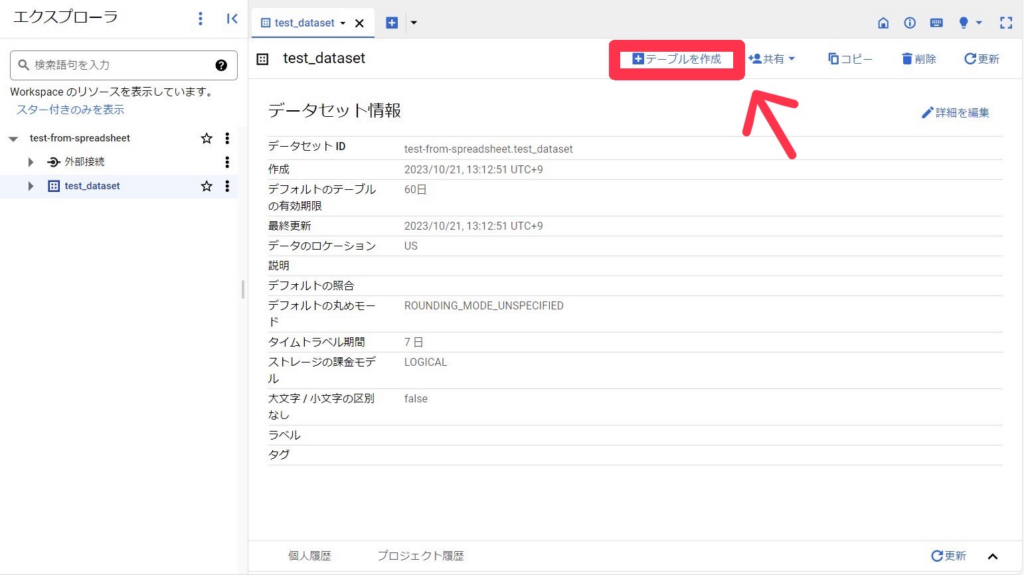Open explorer panel three-dot menu
This screenshot has width=1024, height=575.
pyautogui.click(x=200, y=18)
